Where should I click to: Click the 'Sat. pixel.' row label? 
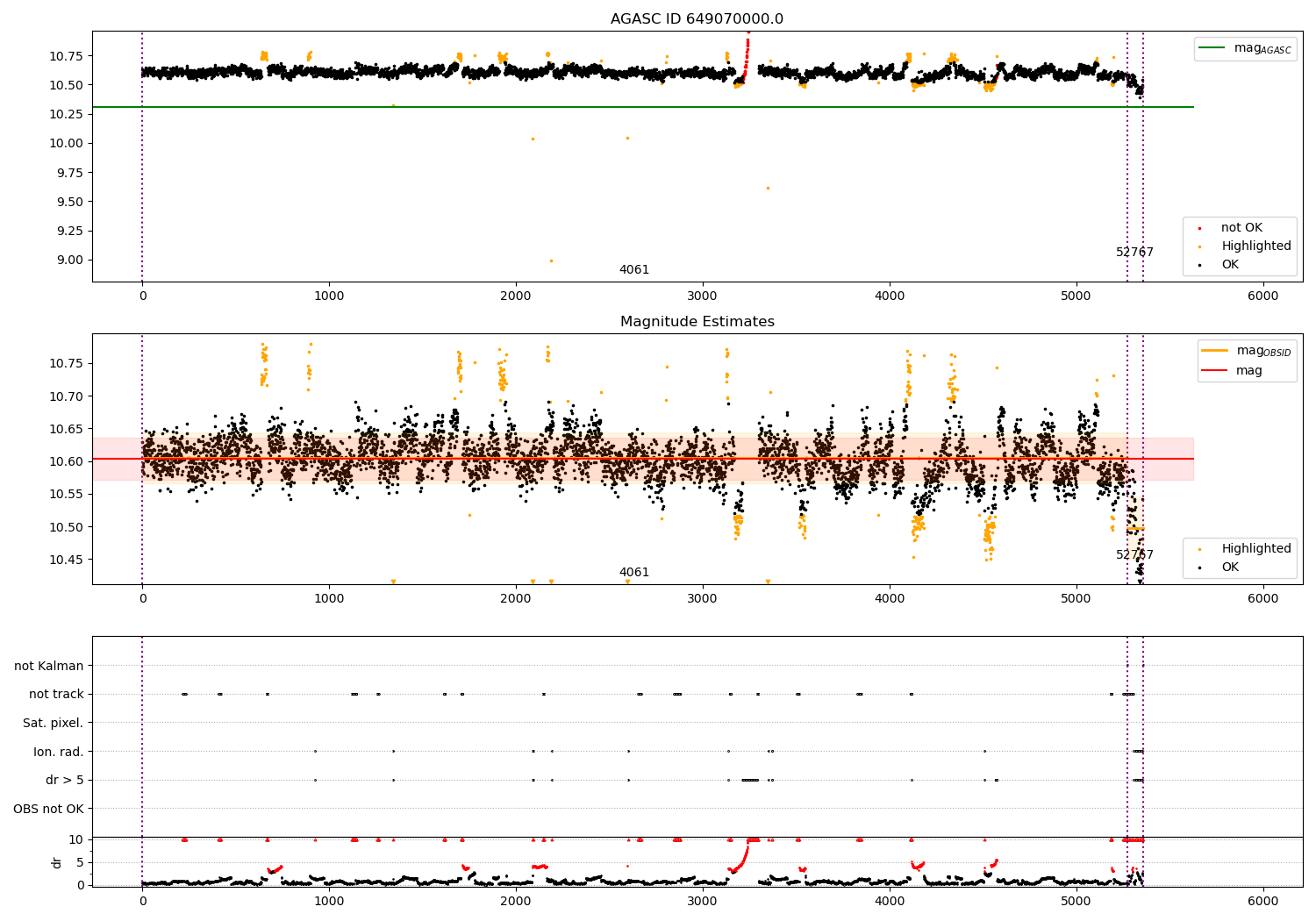(x=54, y=723)
